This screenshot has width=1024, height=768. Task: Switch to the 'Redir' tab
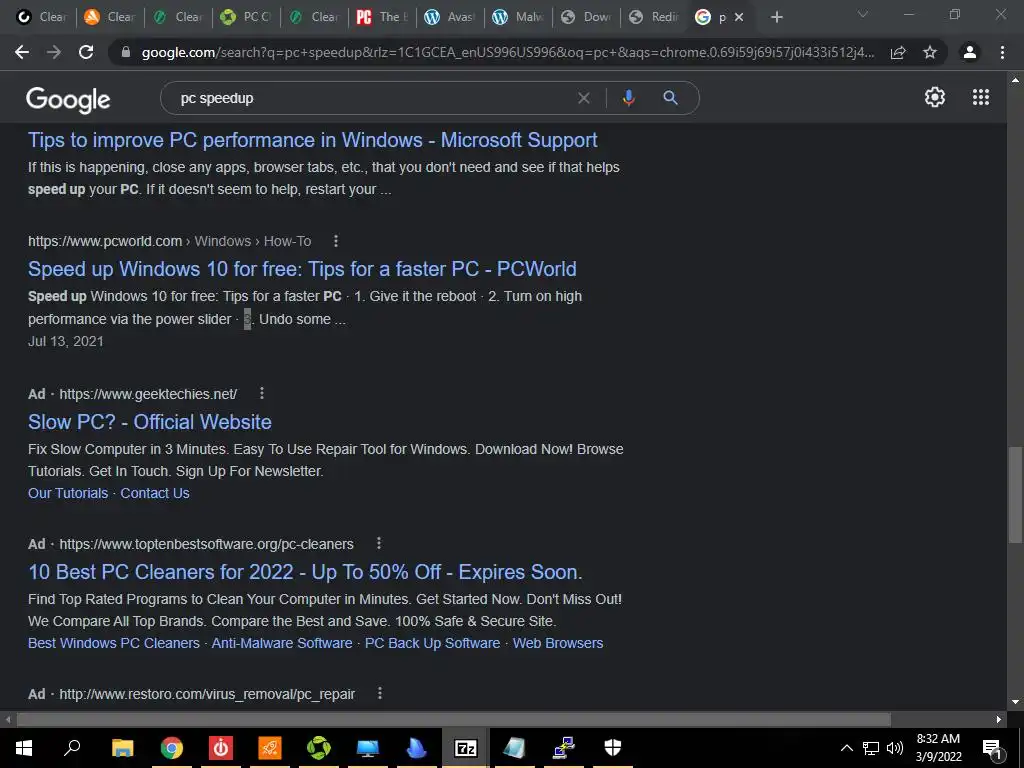[x=654, y=17]
